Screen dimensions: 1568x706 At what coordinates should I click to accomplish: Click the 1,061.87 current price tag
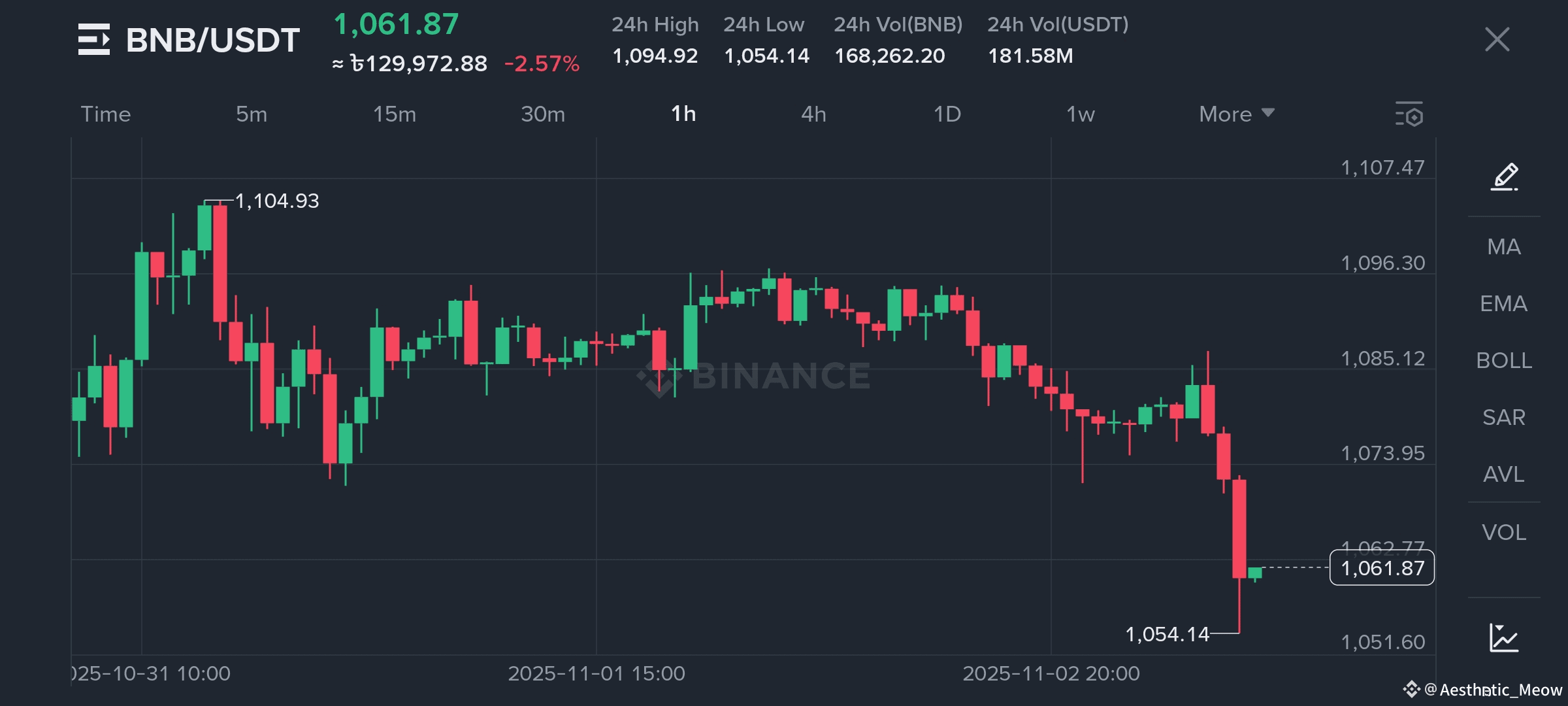coord(1382,568)
